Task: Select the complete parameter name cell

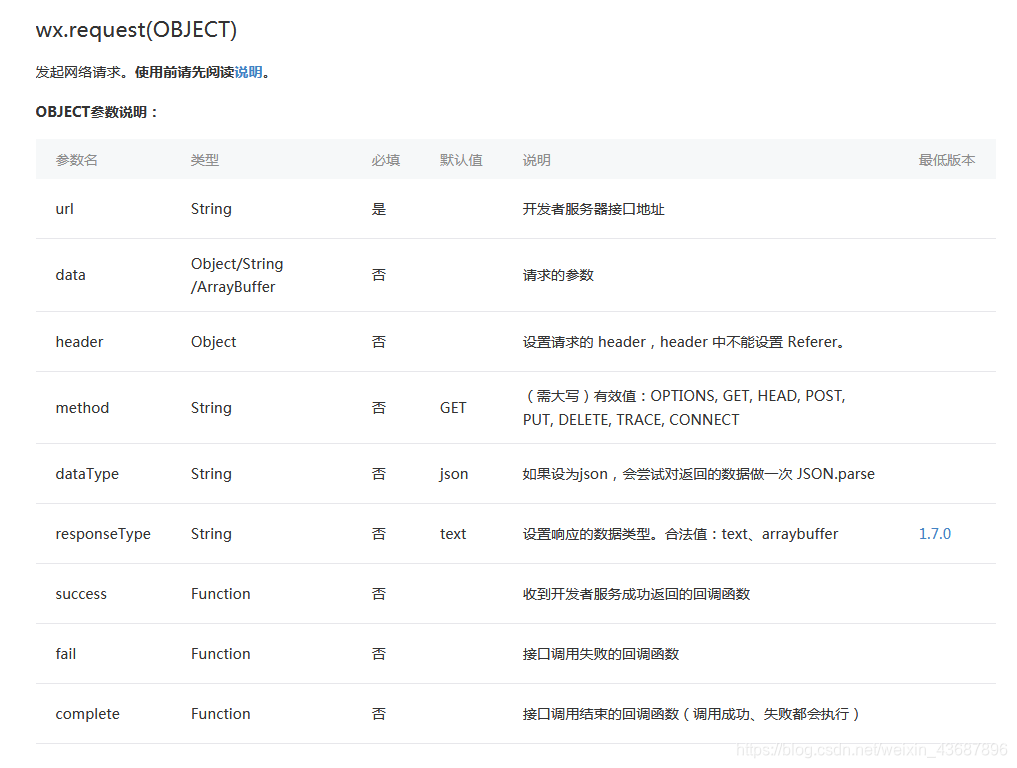Action: [88, 714]
